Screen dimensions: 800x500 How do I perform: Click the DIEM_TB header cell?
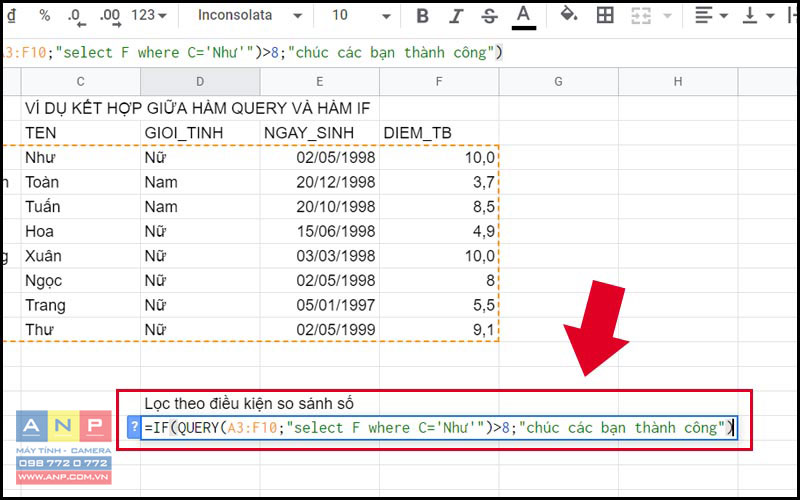point(439,133)
